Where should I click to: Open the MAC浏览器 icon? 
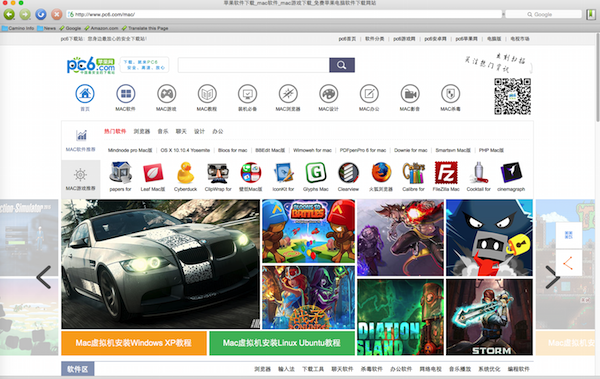point(288,94)
